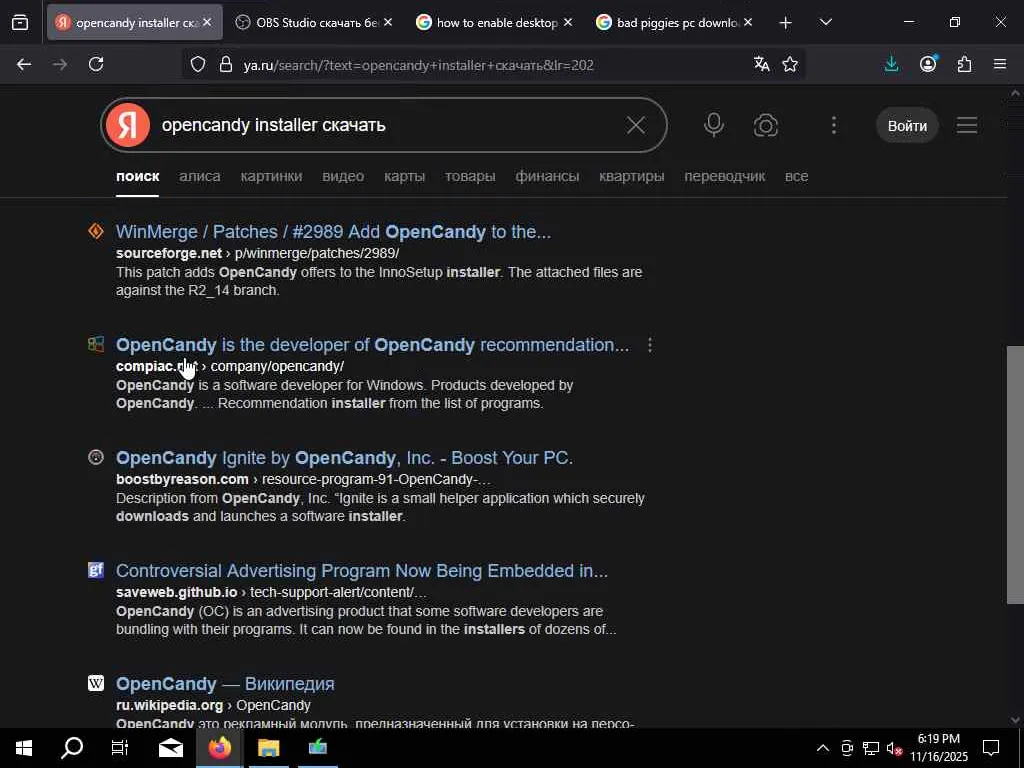Screen dimensions: 1024x768
Task: Open taskbar clock showing 6:19 PM
Action: (939, 748)
